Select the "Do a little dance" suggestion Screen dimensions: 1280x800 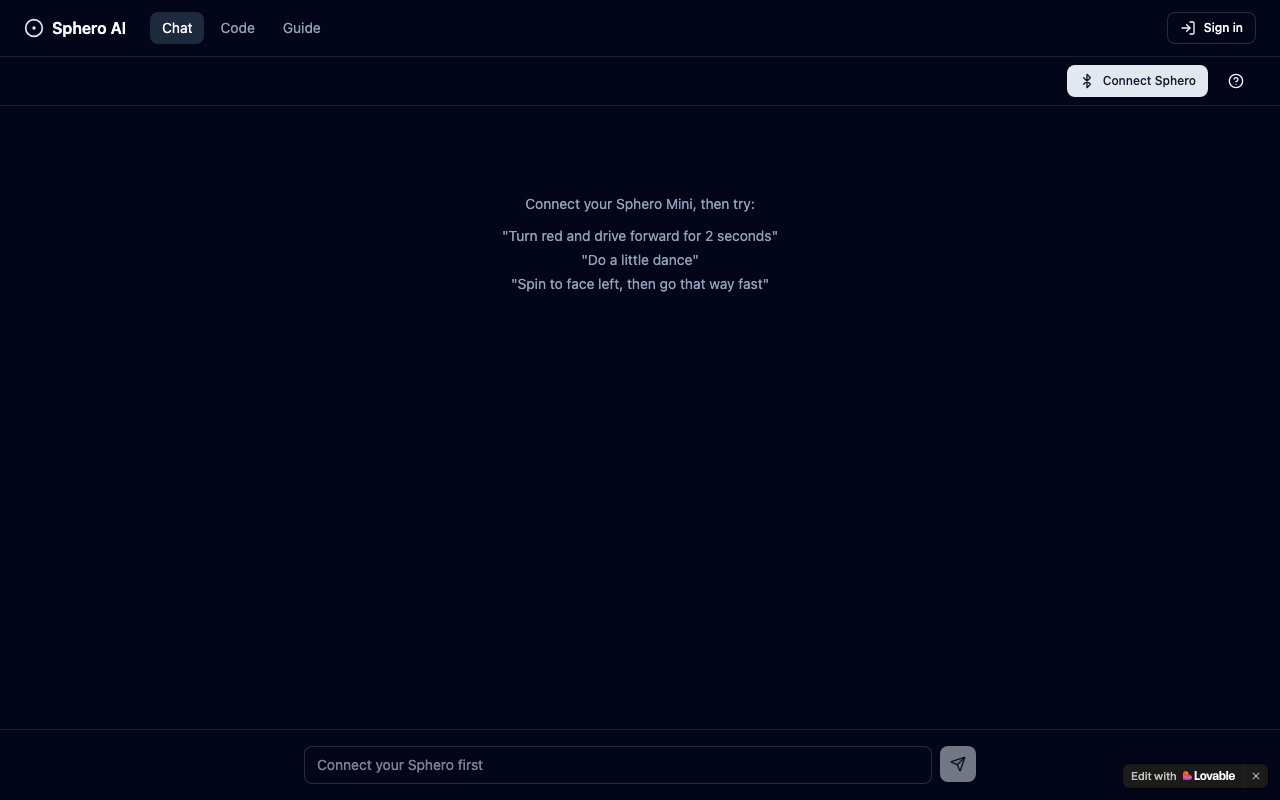[x=640, y=260]
